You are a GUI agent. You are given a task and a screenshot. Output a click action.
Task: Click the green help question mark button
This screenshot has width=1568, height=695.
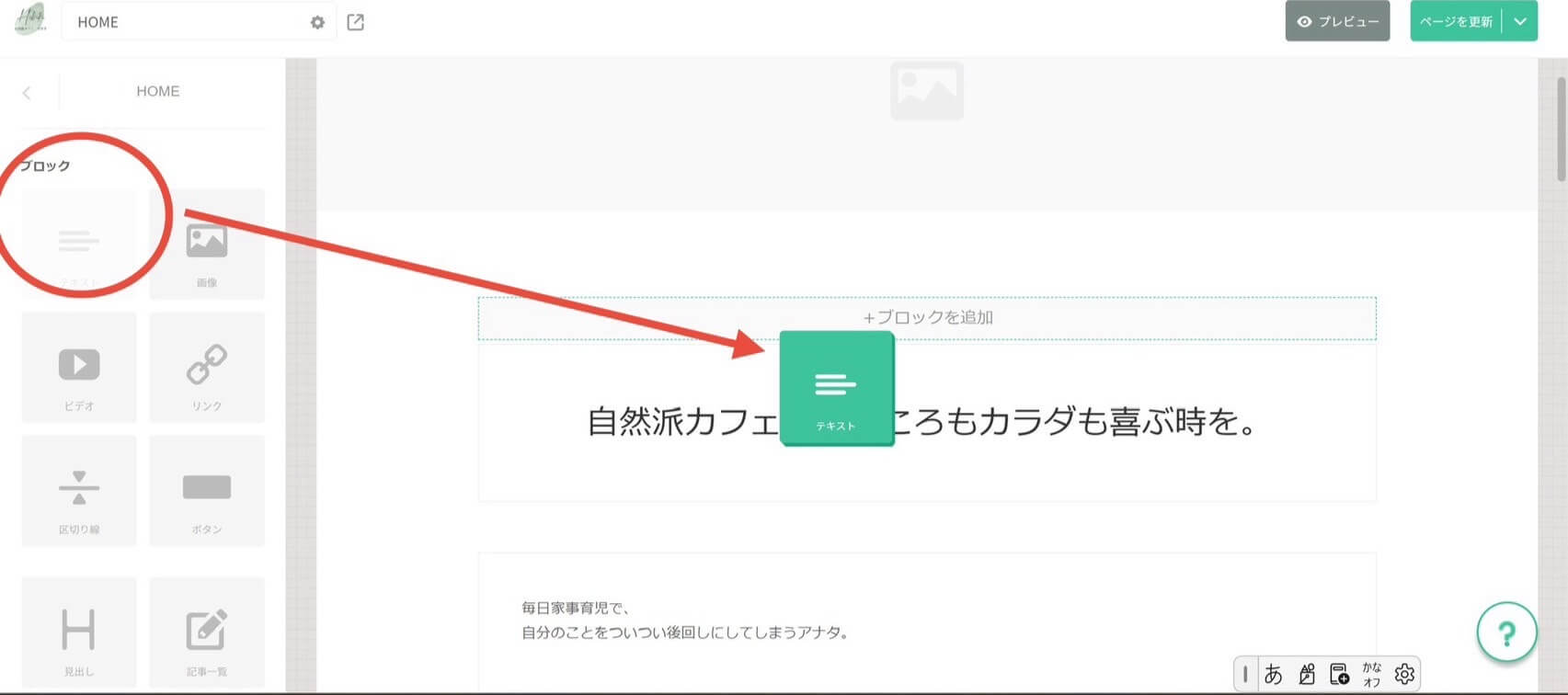pos(1506,632)
